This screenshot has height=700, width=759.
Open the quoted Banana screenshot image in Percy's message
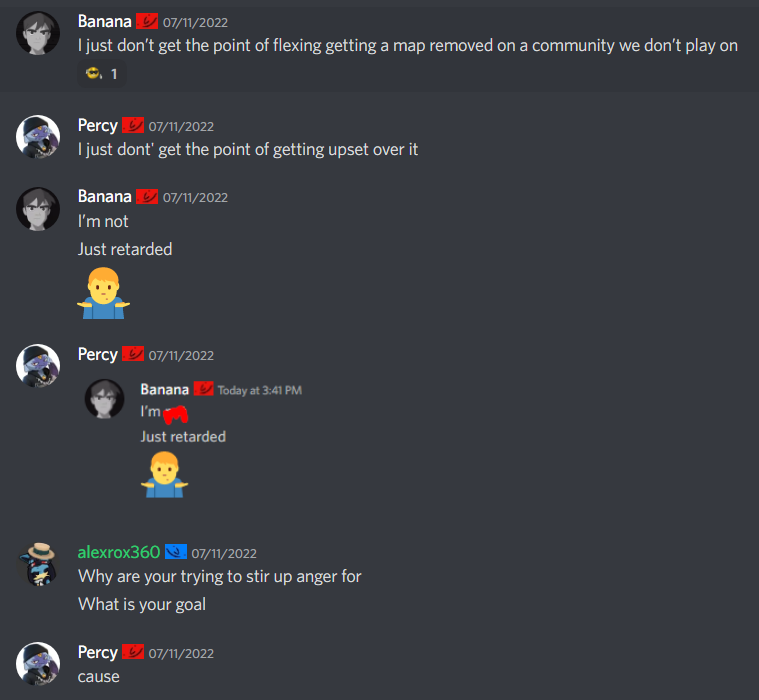click(194, 440)
